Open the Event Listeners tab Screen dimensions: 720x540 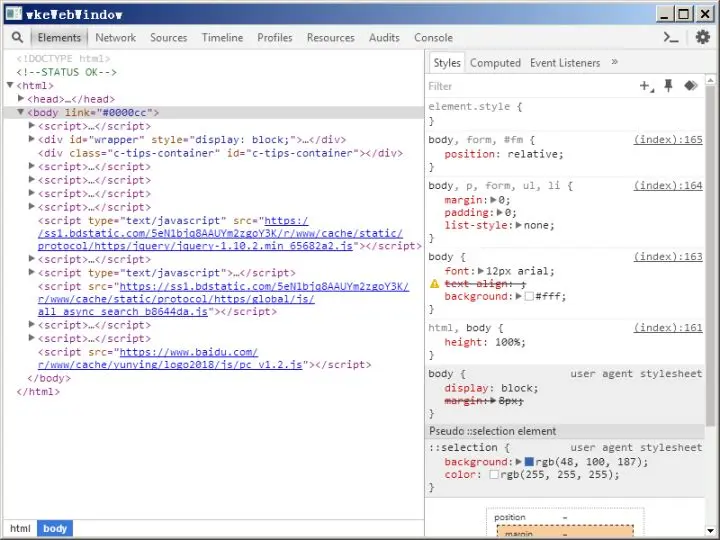(565, 63)
